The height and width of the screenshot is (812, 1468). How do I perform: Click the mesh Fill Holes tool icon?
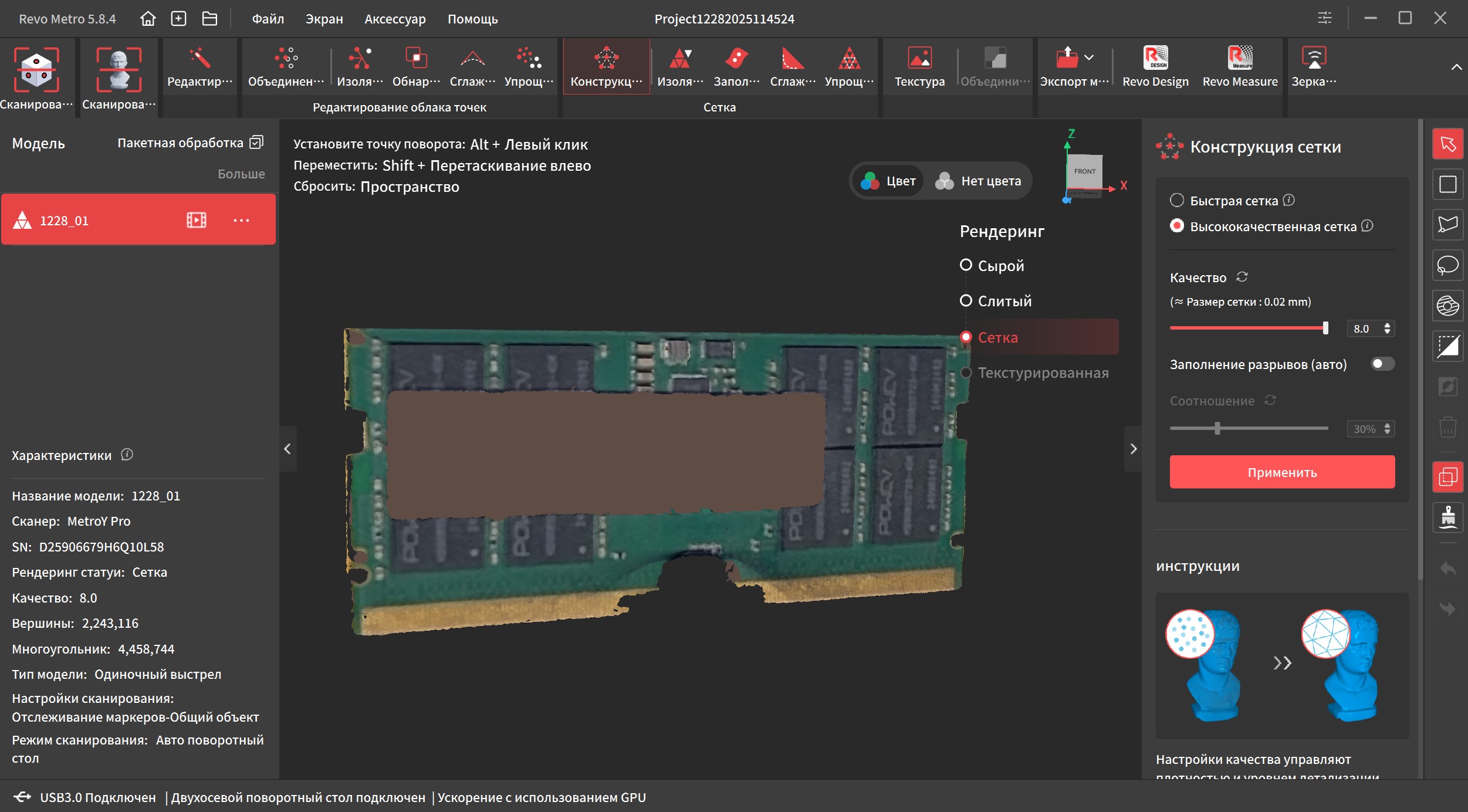coord(736,59)
